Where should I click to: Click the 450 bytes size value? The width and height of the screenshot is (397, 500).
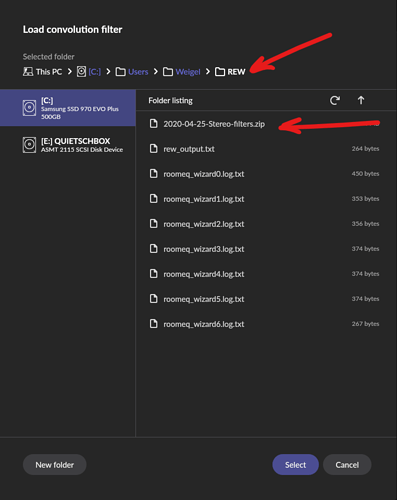(x=365, y=174)
